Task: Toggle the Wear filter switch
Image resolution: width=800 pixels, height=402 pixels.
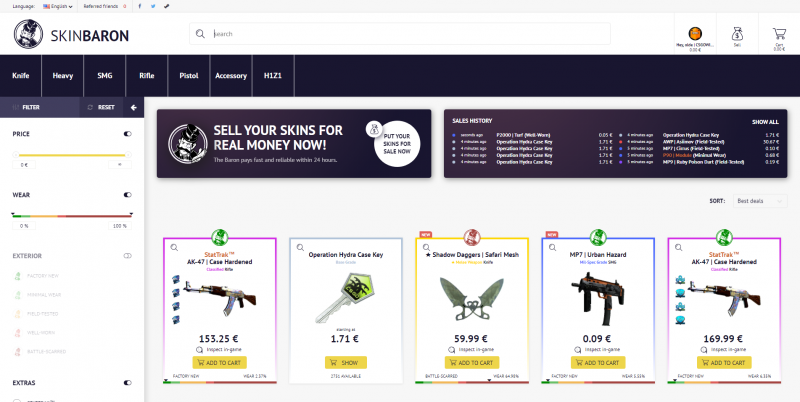Action: 128,194
